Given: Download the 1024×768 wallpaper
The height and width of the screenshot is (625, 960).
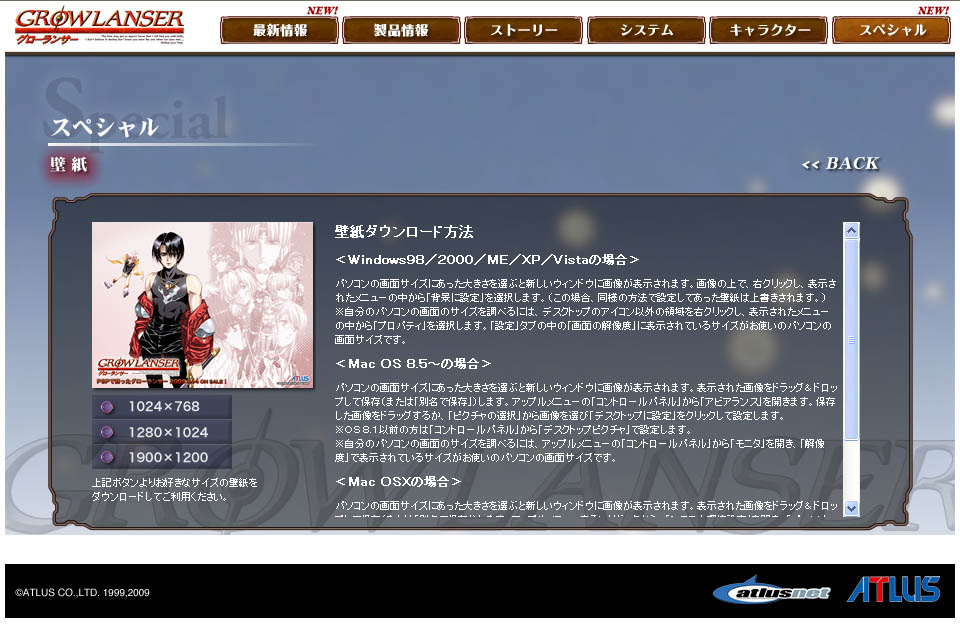Looking at the screenshot, I should tap(162, 406).
